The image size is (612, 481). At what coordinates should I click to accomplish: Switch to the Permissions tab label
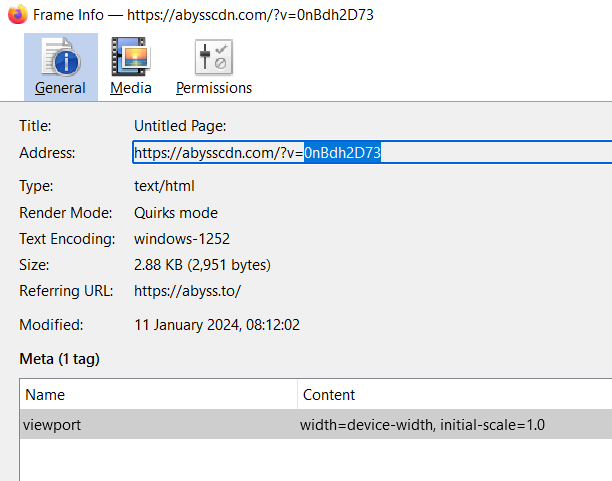[x=214, y=88]
